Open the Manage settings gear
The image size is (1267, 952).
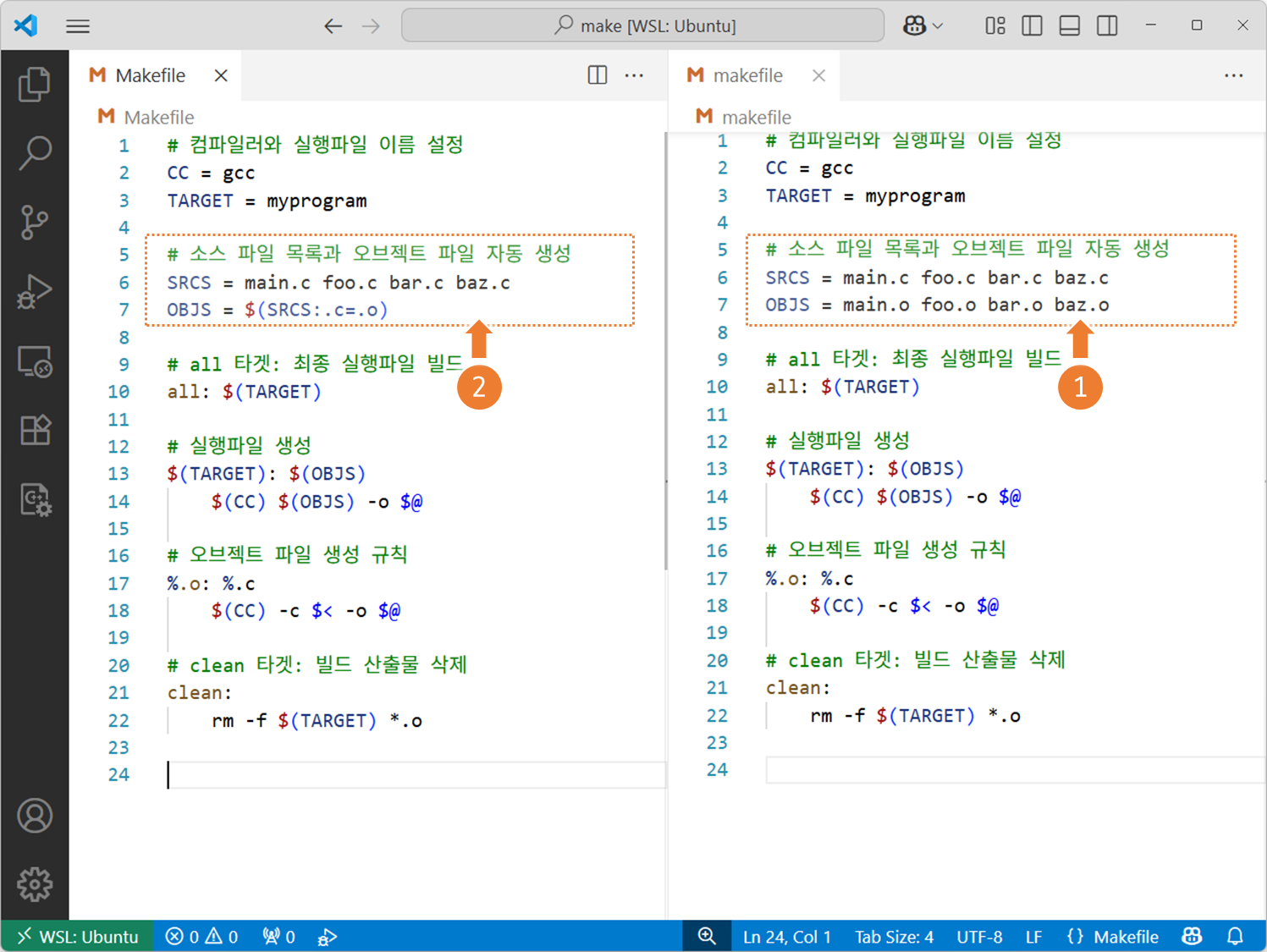coord(35,884)
